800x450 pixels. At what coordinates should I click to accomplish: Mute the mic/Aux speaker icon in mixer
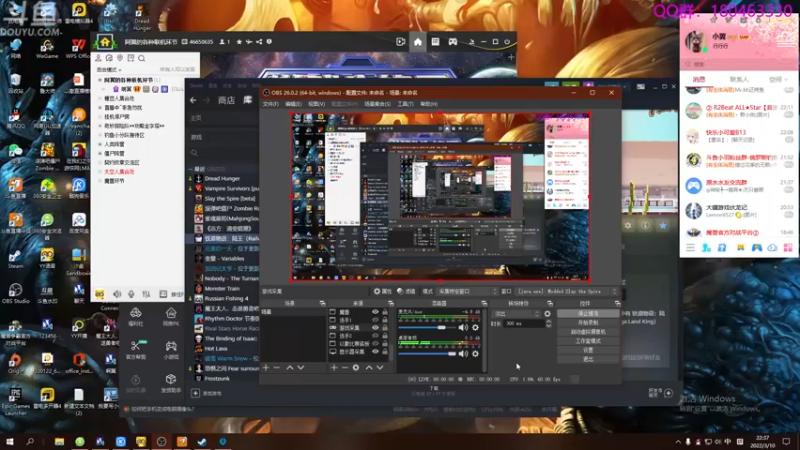463,328
